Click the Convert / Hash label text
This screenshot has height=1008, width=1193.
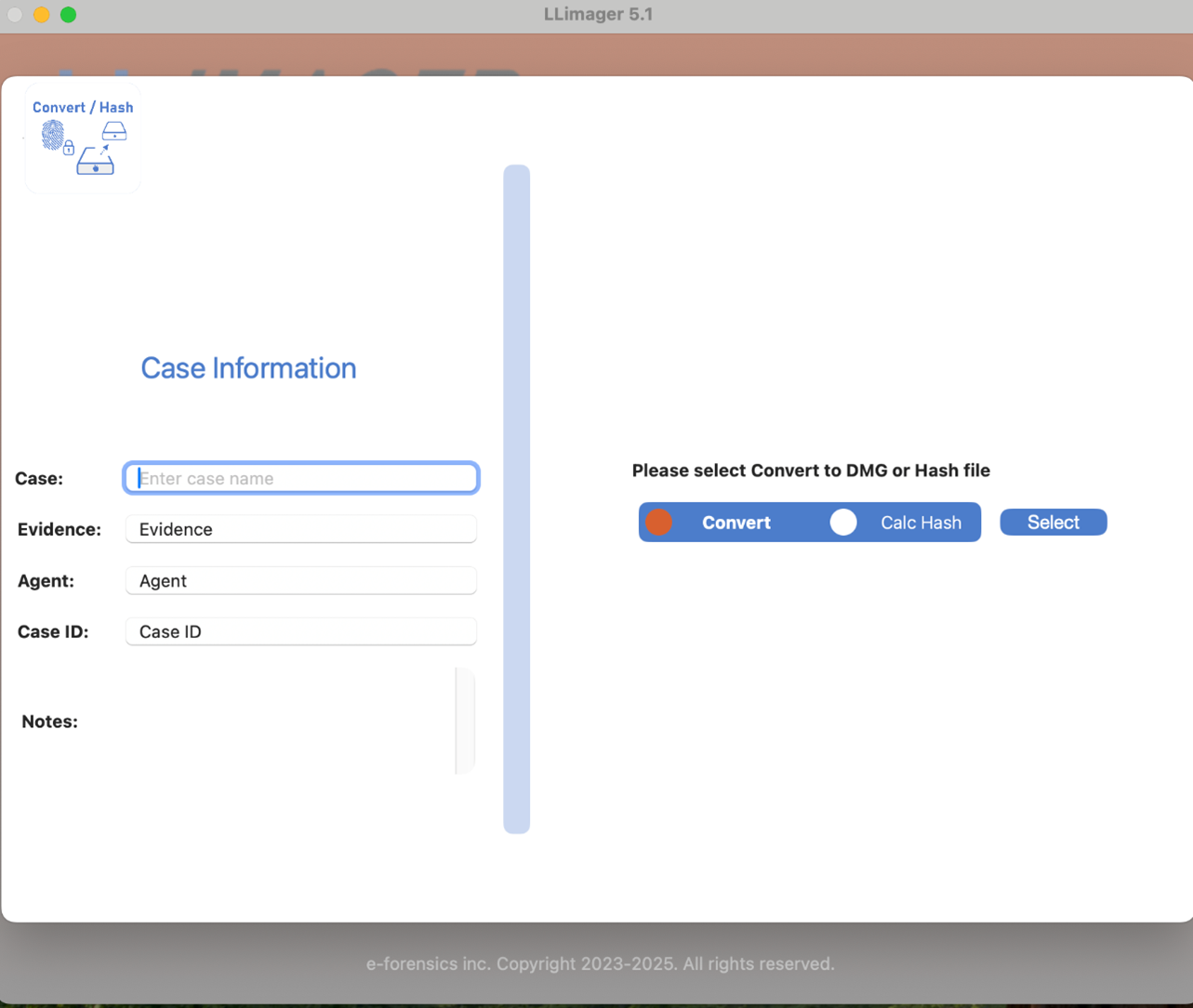pyautogui.click(x=82, y=107)
